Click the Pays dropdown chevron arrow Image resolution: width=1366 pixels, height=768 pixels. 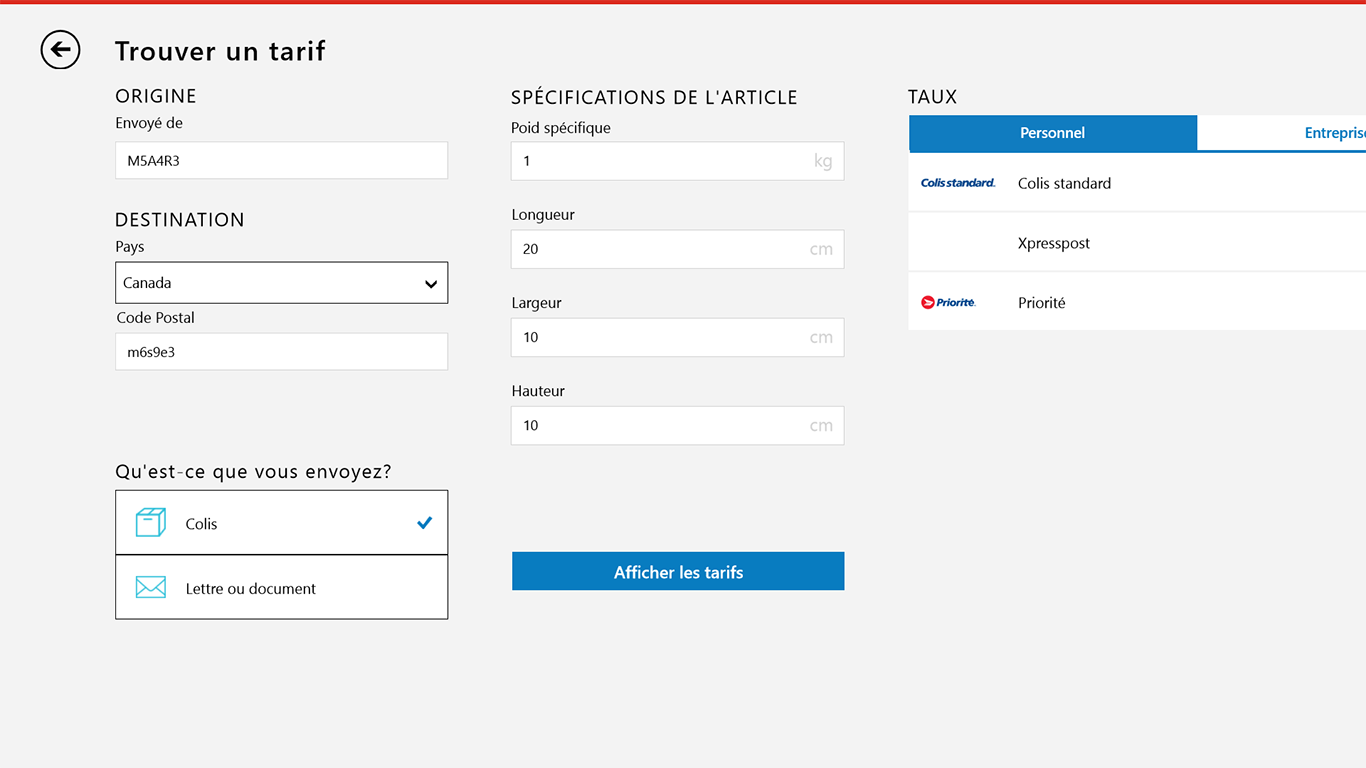pyautogui.click(x=431, y=284)
